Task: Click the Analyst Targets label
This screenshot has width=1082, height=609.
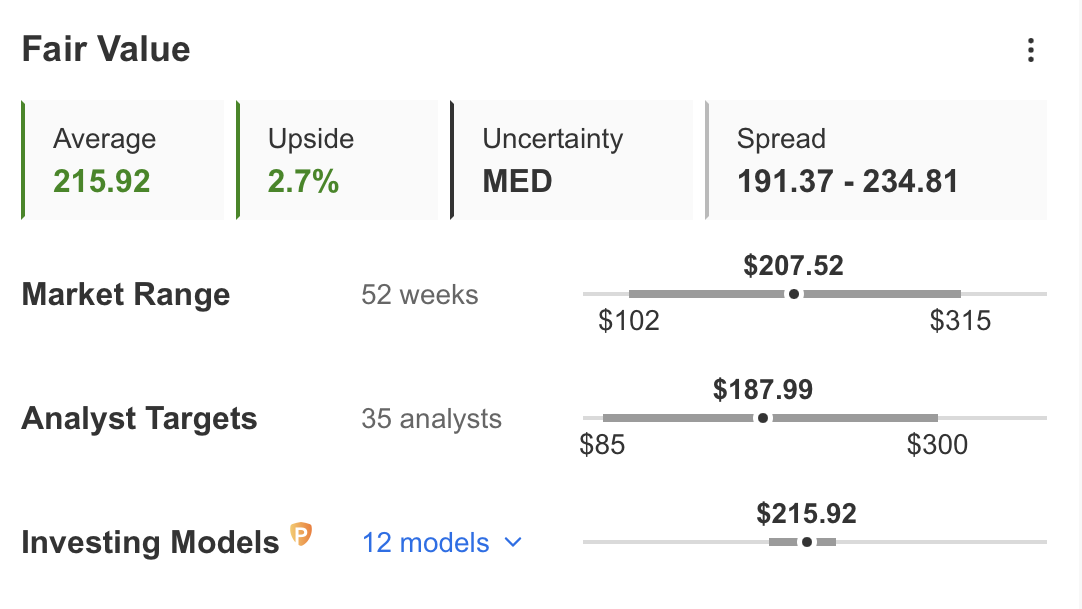Action: pos(139,419)
